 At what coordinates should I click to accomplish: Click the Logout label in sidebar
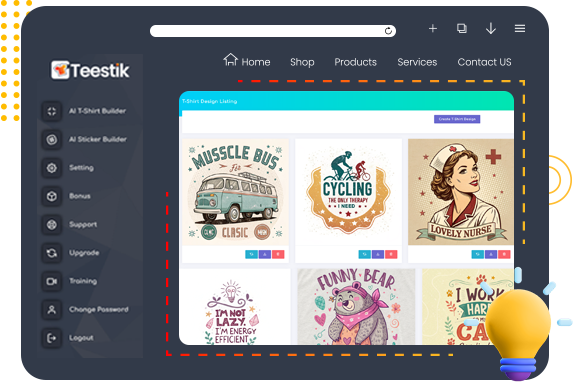point(81,338)
